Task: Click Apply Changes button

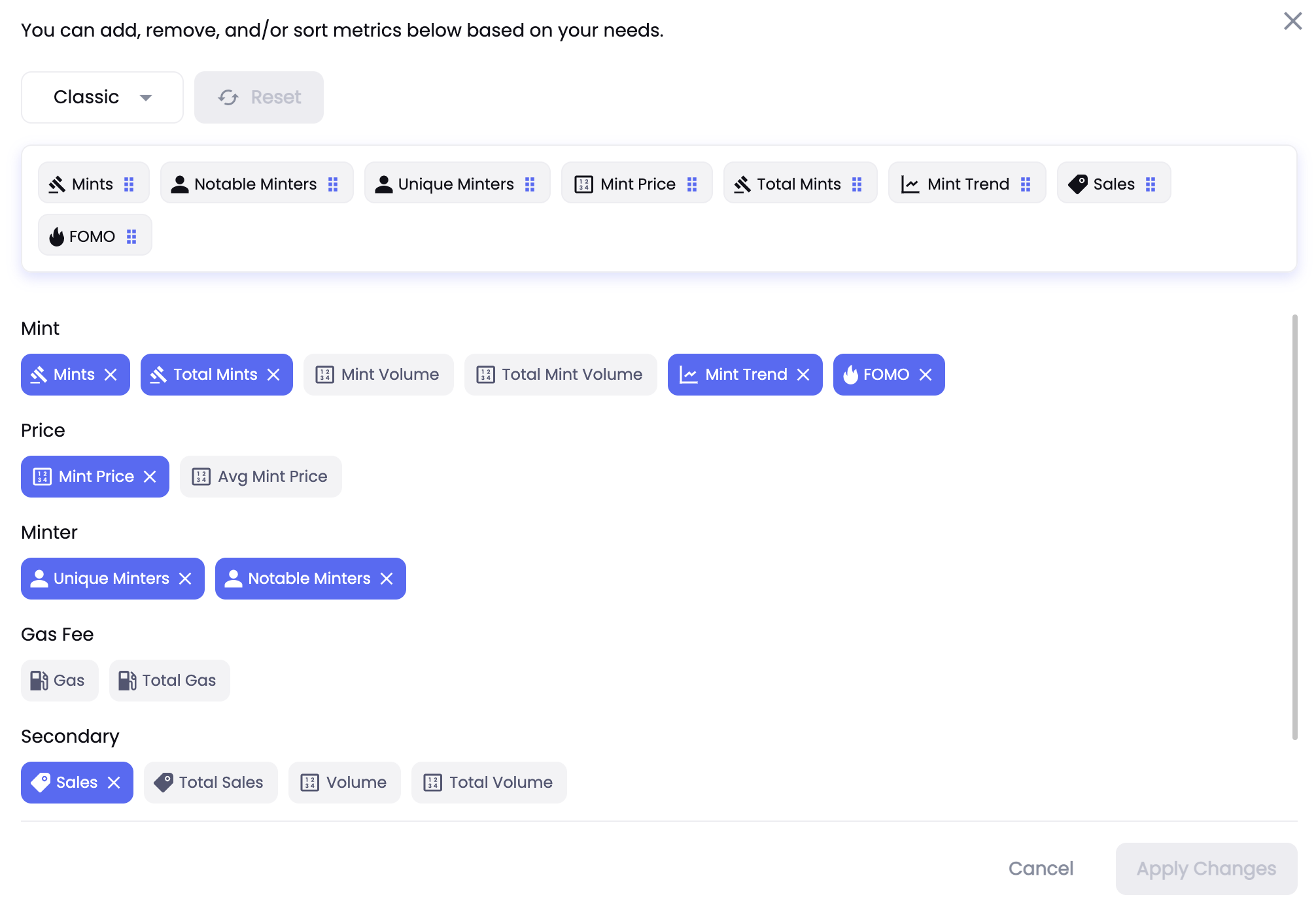Action: point(1205,868)
